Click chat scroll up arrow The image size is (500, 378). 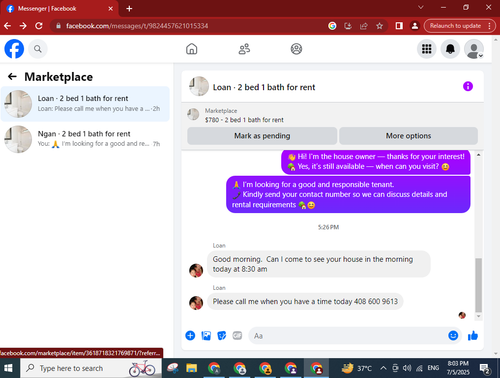coord(478,155)
